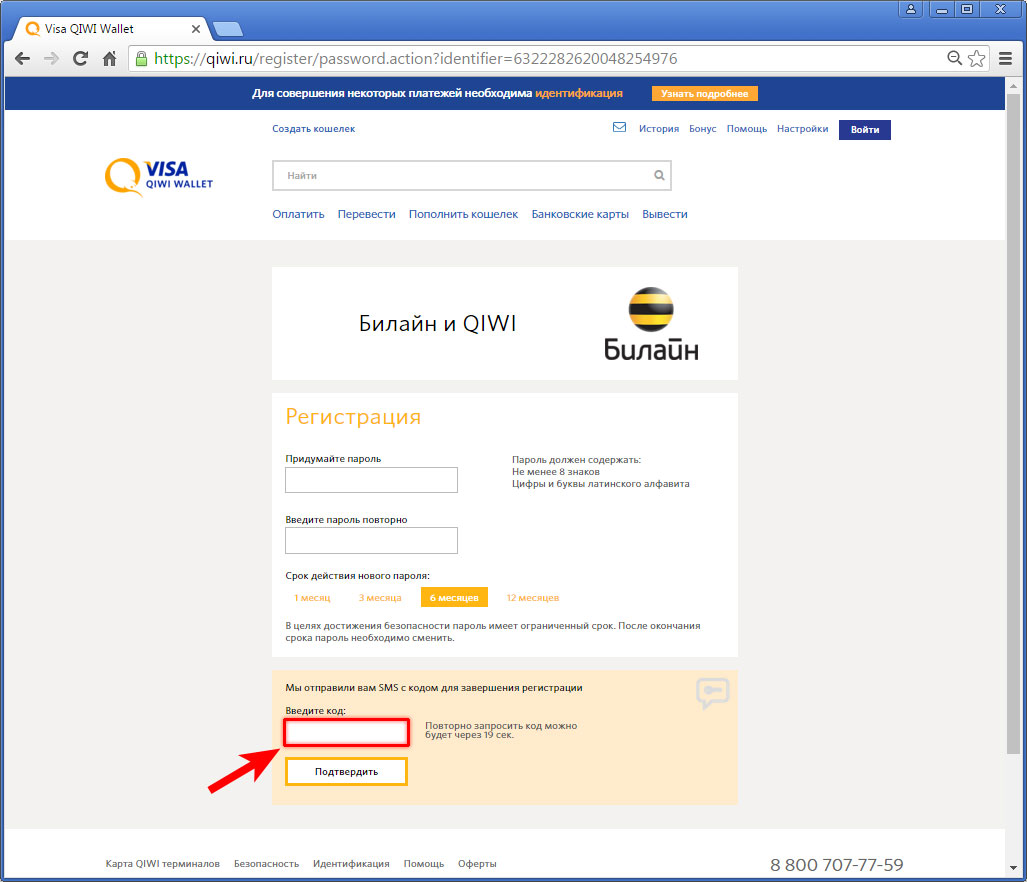Select the 6 месяцев password term
Viewport: 1027px width, 882px height.
(454, 598)
